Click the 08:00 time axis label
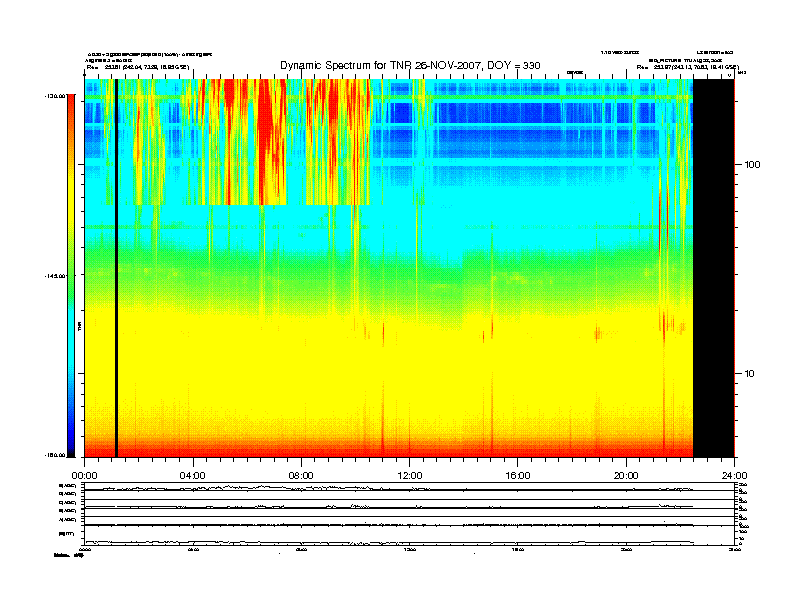792x612 pixels. 301,476
